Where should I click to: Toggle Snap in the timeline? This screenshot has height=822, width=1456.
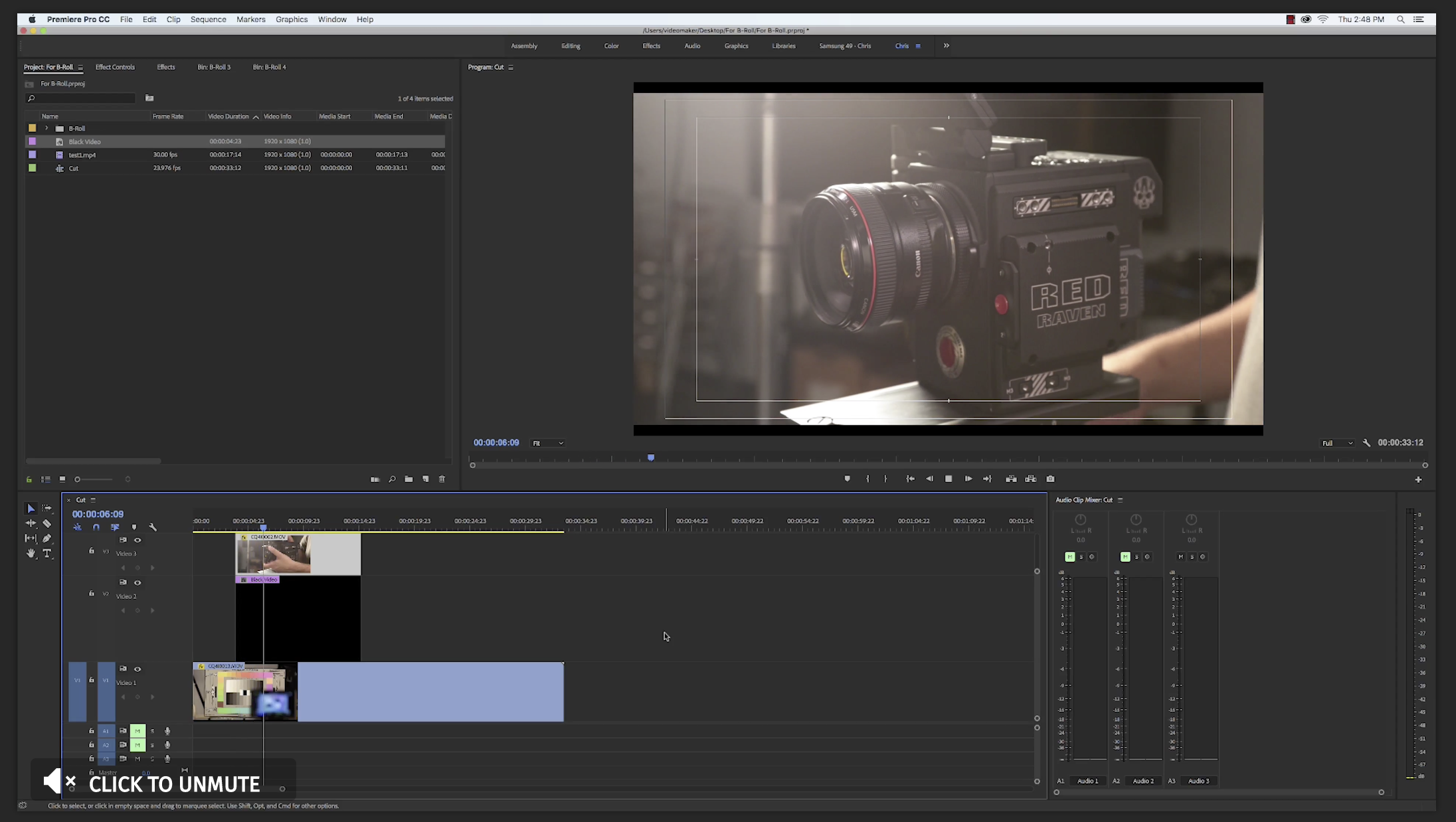pyautogui.click(x=96, y=527)
